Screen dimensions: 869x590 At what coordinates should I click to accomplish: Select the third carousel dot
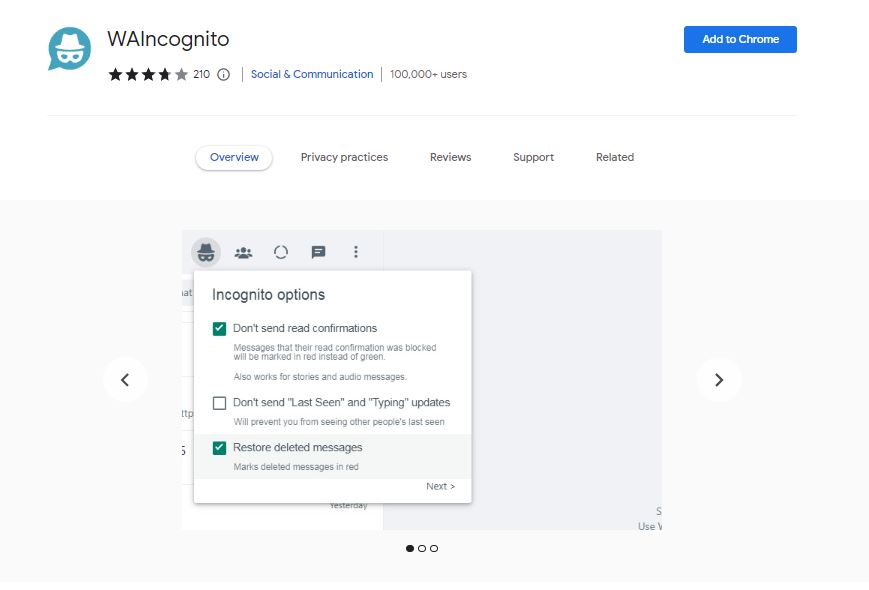pos(434,548)
